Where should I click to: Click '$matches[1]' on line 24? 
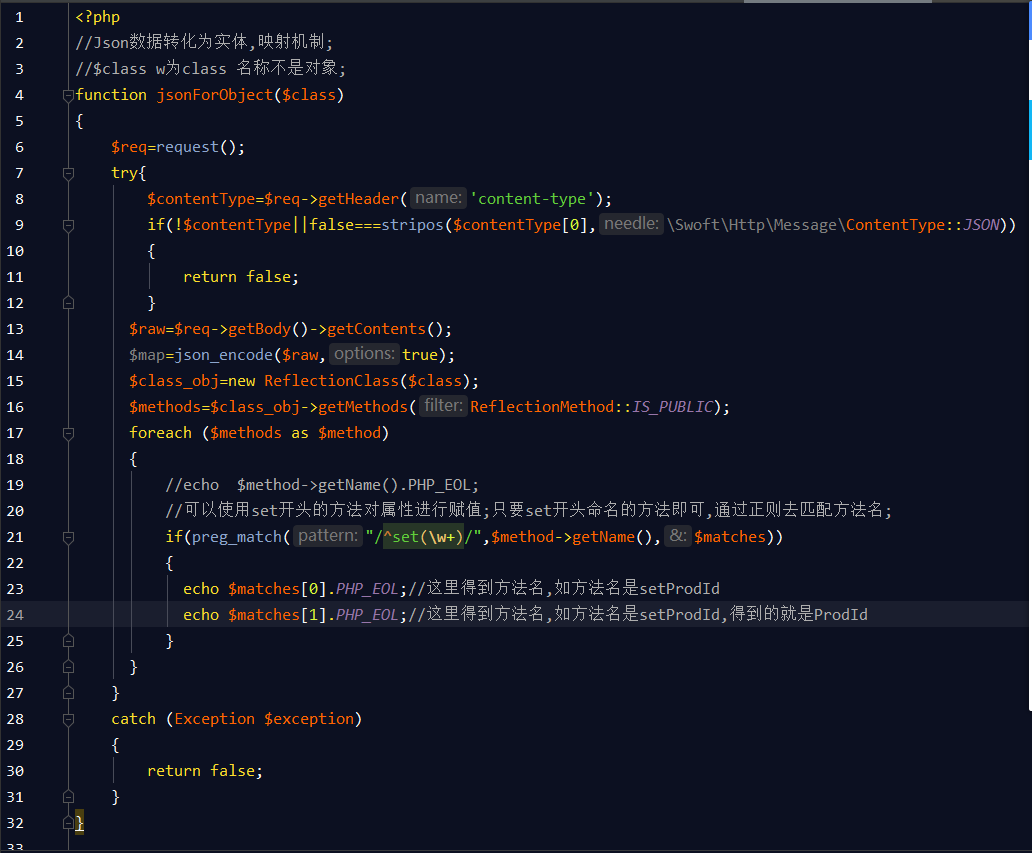pos(278,615)
